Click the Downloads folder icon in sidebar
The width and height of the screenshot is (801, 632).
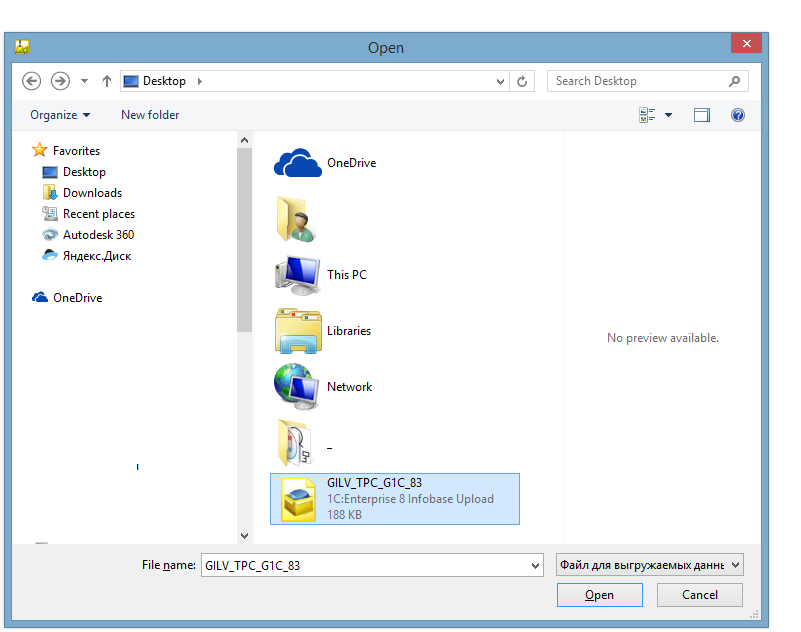coord(50,192)
